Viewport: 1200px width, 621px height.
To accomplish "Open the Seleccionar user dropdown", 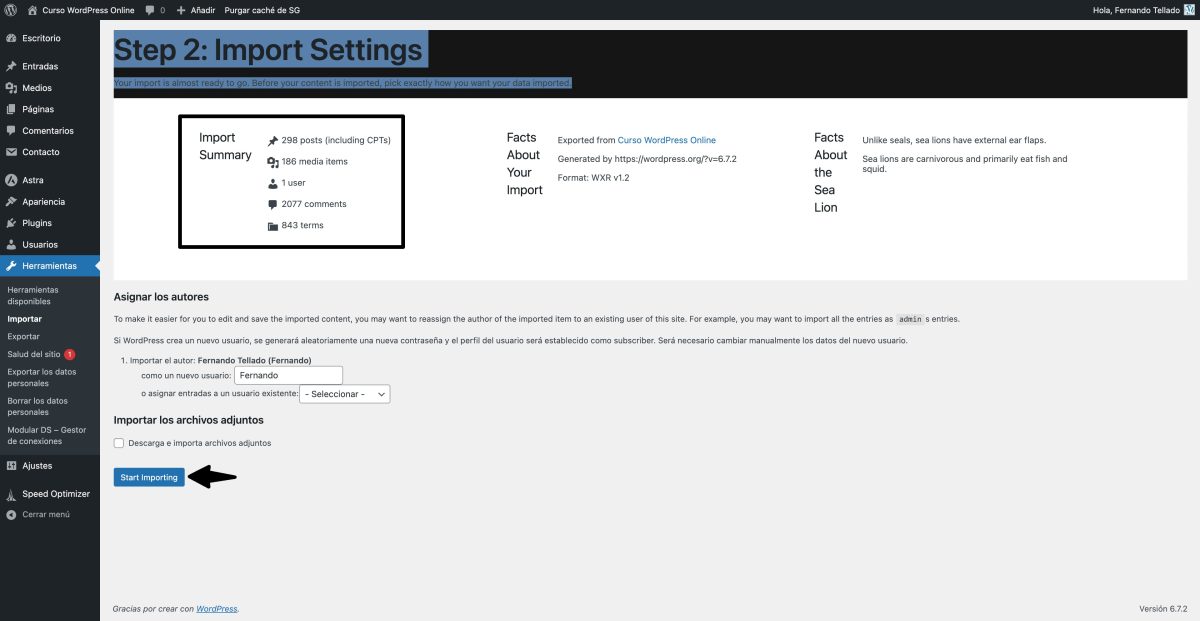I will 344,394.
